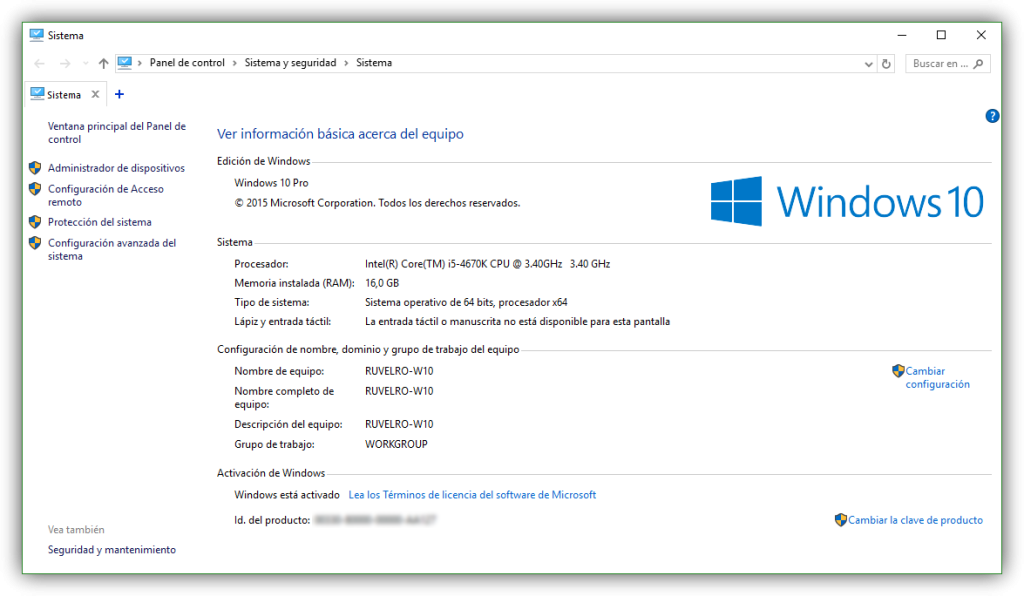Click shield icon beside Configuración avanzada del sistema
Viewport: 1024px width, 596px height.
(x=35, y=243)
